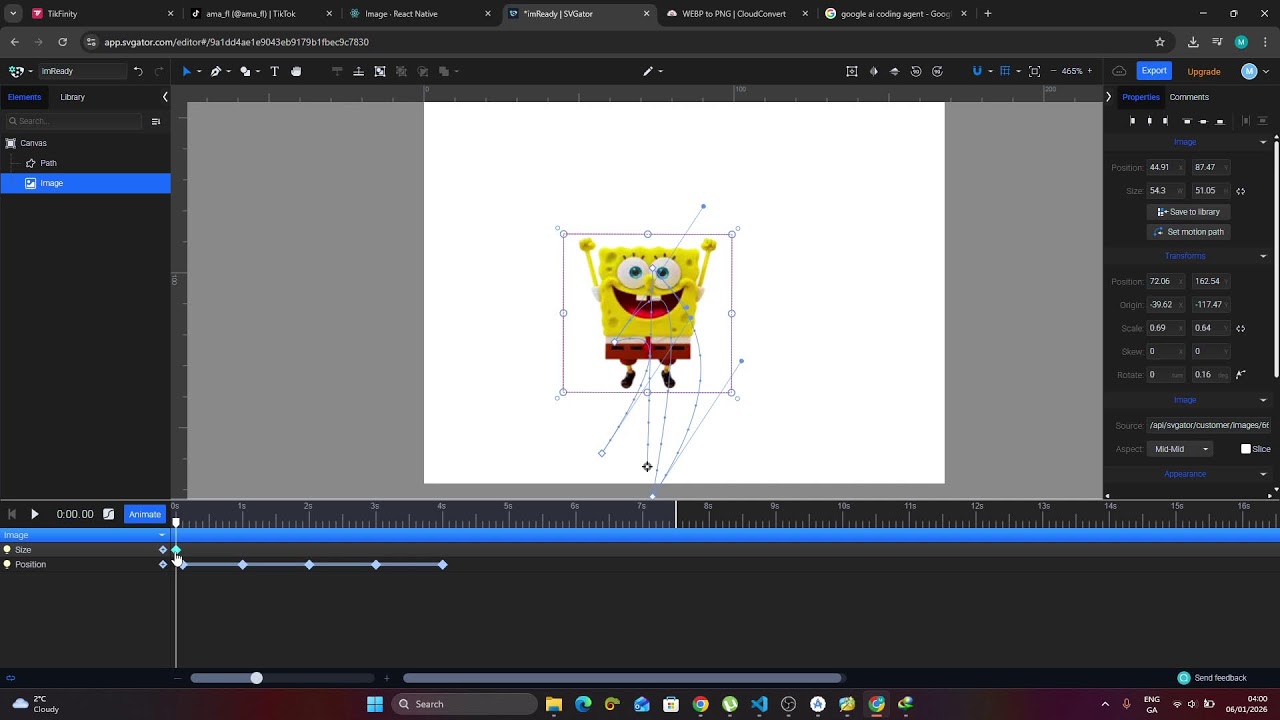Rotate 90 degrees clockwise
The image size is (1280, 720).
937,71
